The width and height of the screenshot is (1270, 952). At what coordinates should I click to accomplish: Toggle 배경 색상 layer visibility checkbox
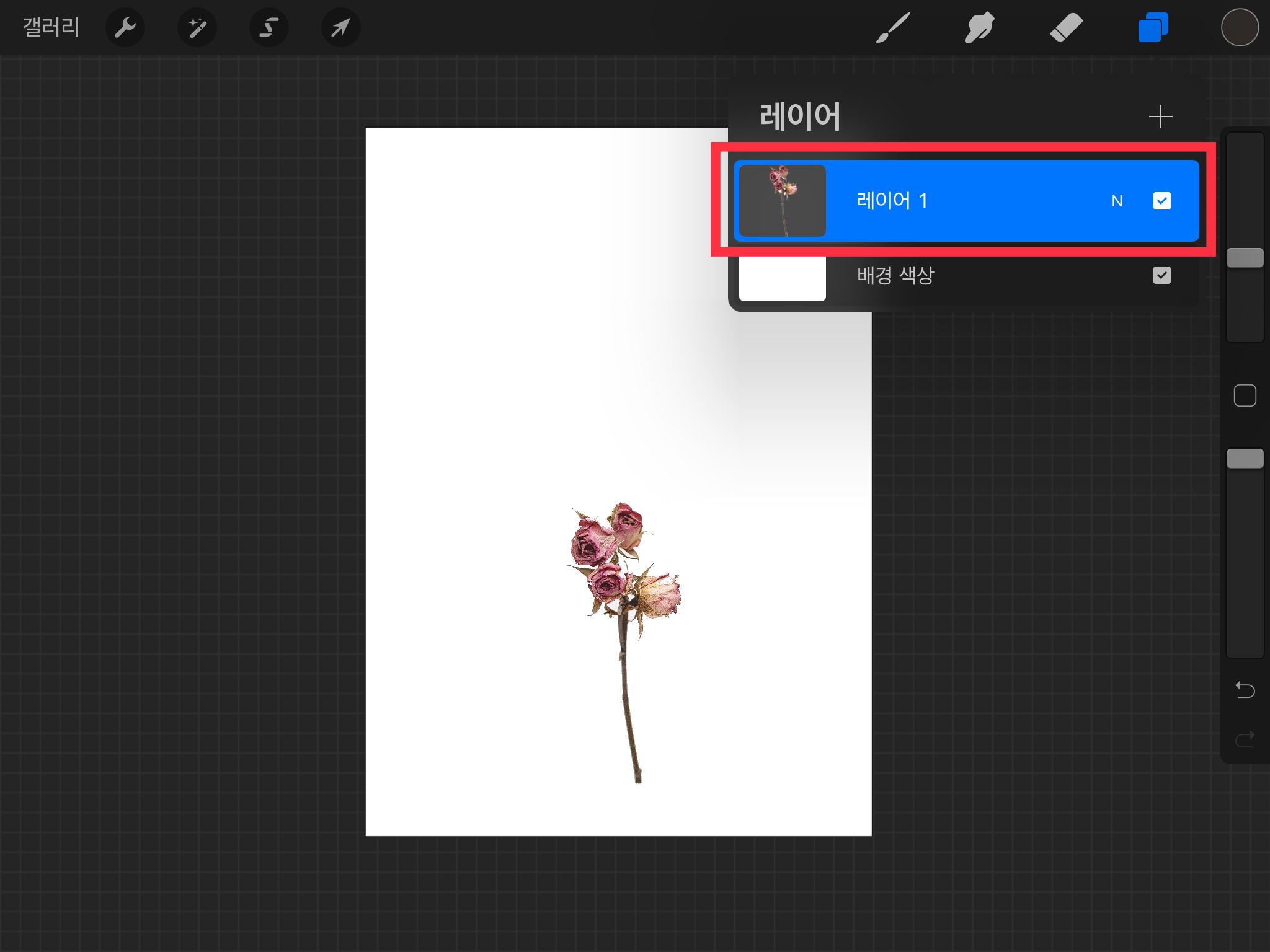1161,275
